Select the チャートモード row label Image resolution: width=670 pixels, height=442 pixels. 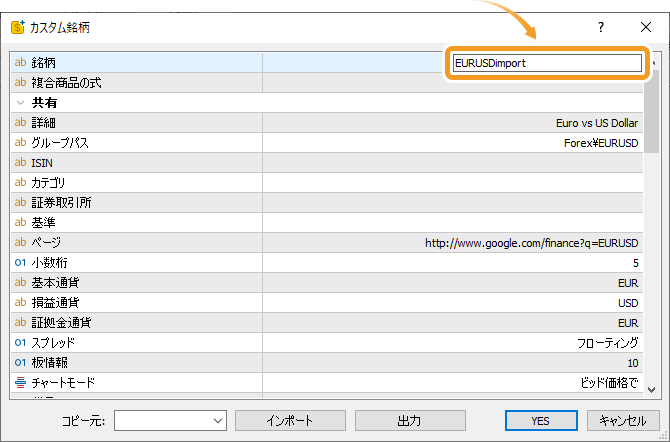click(63, 383)
